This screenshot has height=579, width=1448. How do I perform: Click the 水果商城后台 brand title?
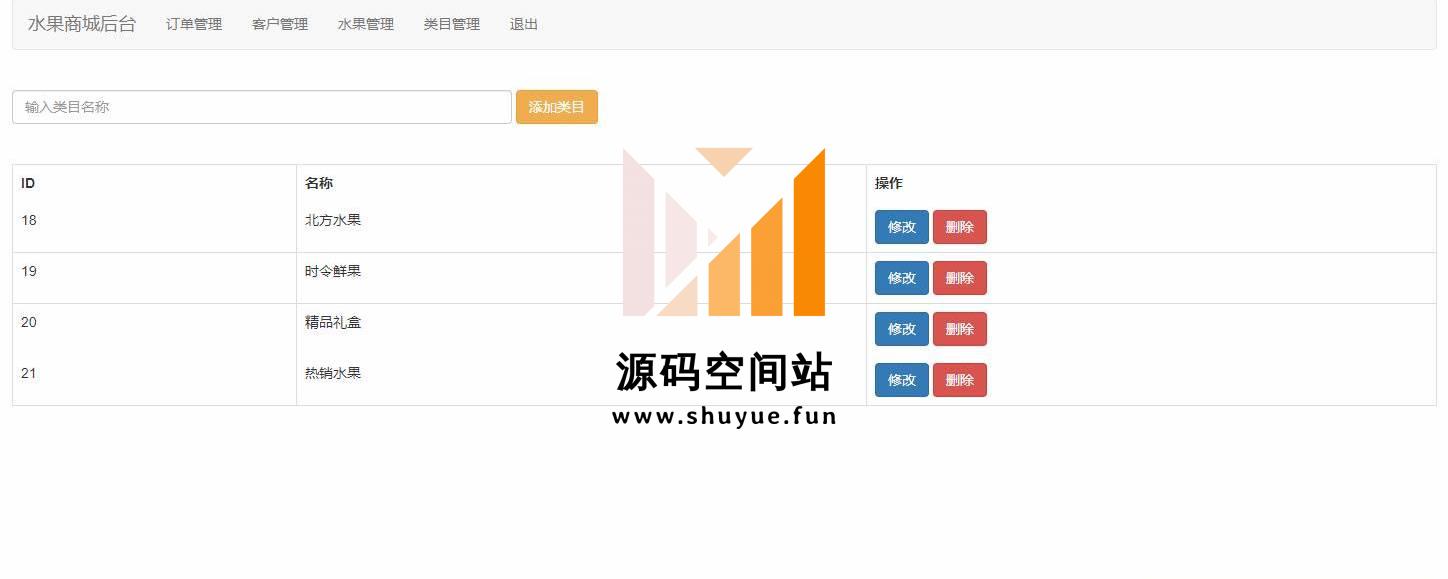[x=82, y=24]
